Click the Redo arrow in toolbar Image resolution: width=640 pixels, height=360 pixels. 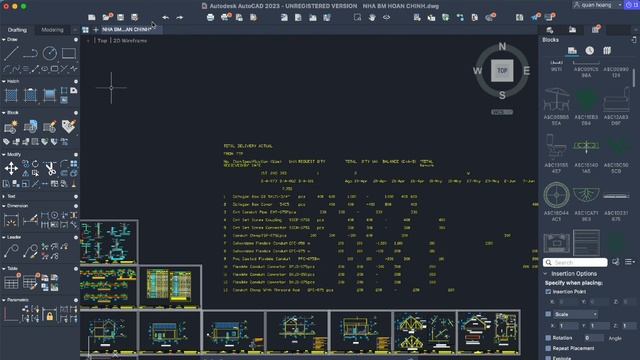[180, 18]
